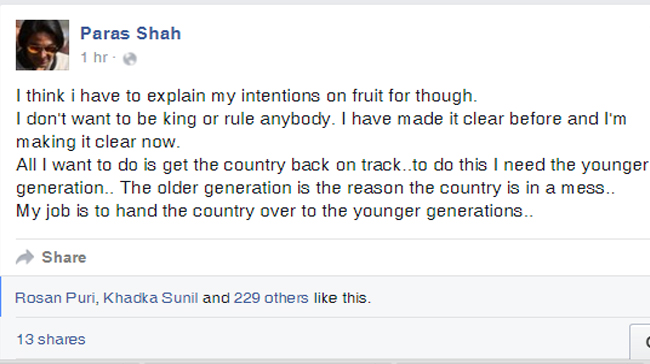Screen dimensions: 650x364
Task: Click the Share text link
Action: coord(64,257)
